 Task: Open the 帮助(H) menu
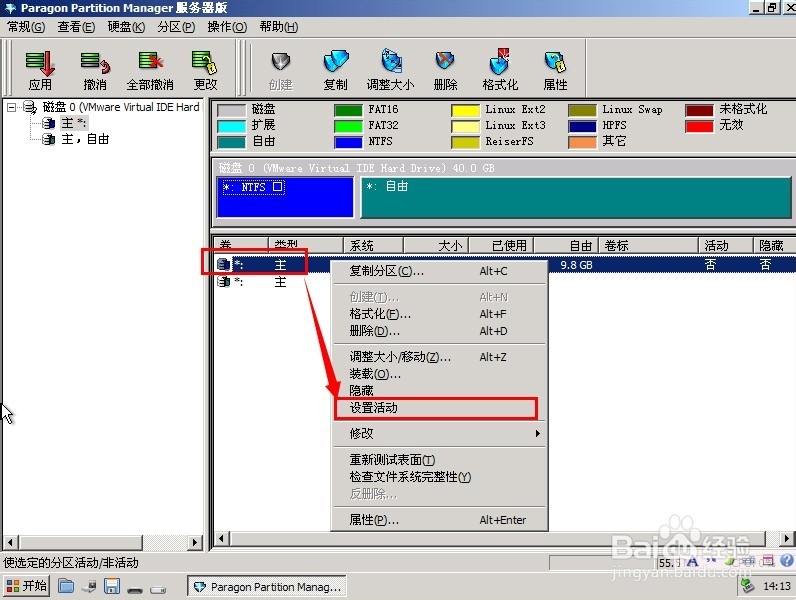[279, 27]
